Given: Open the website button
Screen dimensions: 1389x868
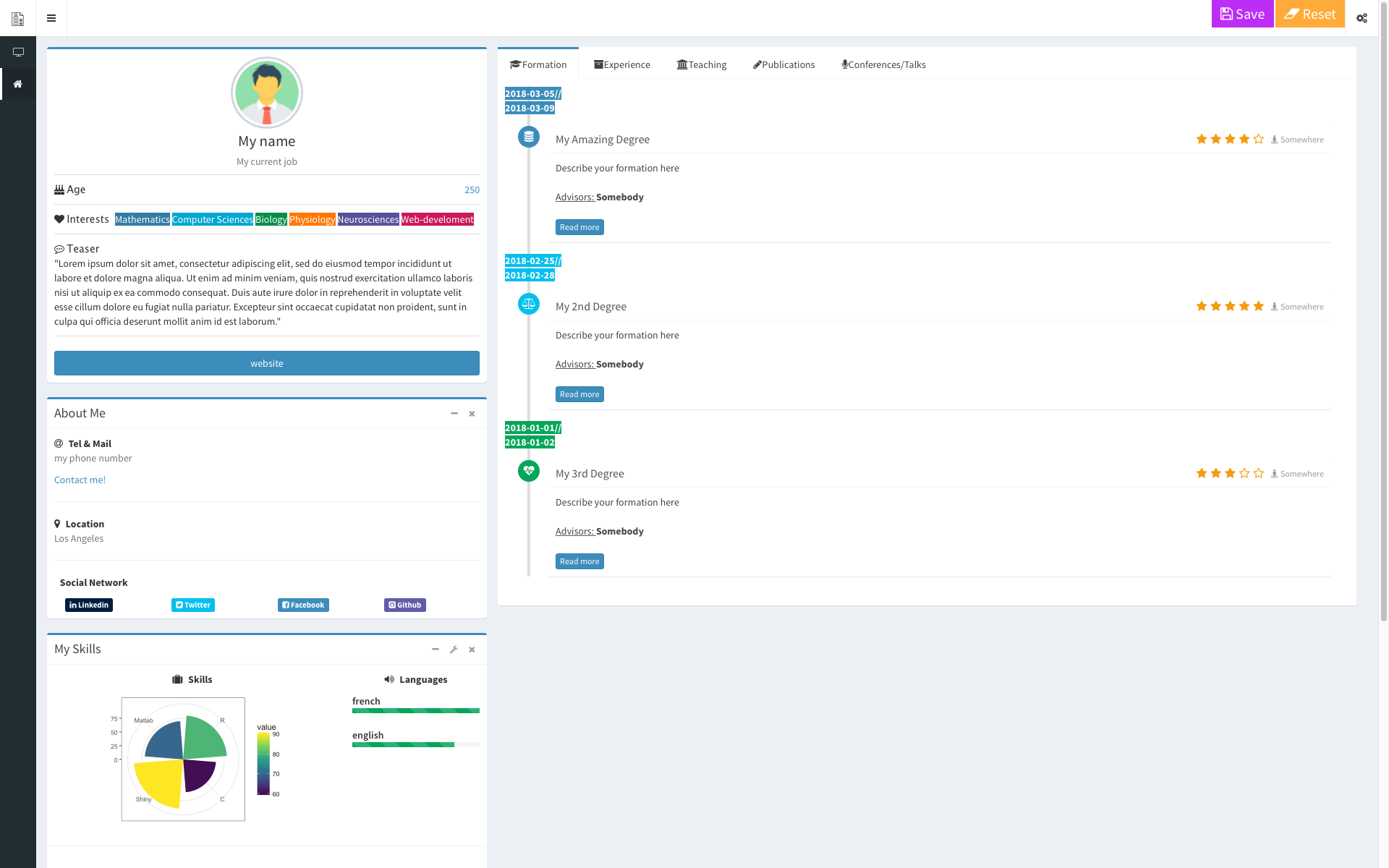Looking at the screenshot, I should (x=267, y=363).
